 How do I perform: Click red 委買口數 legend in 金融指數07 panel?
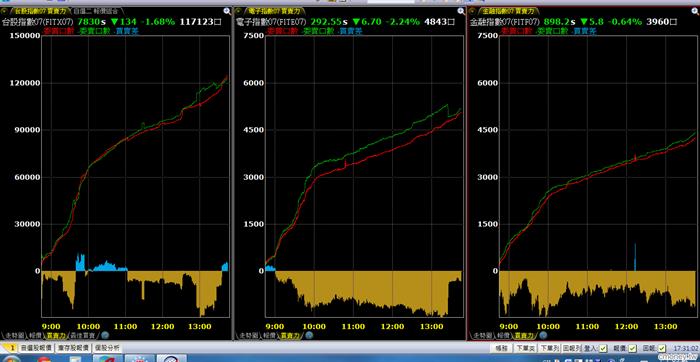517,31
